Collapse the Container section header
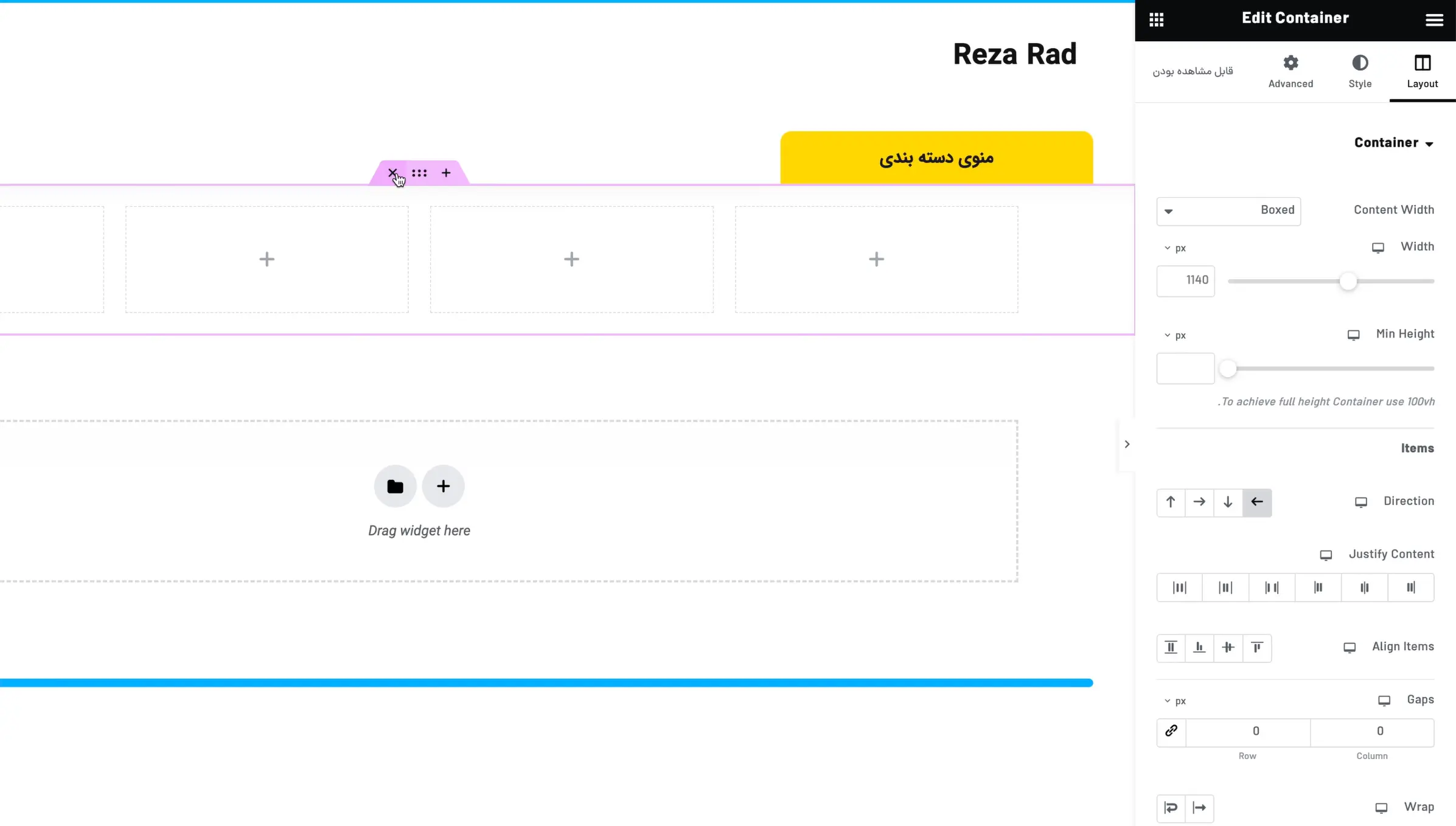 pos(1393,143)
